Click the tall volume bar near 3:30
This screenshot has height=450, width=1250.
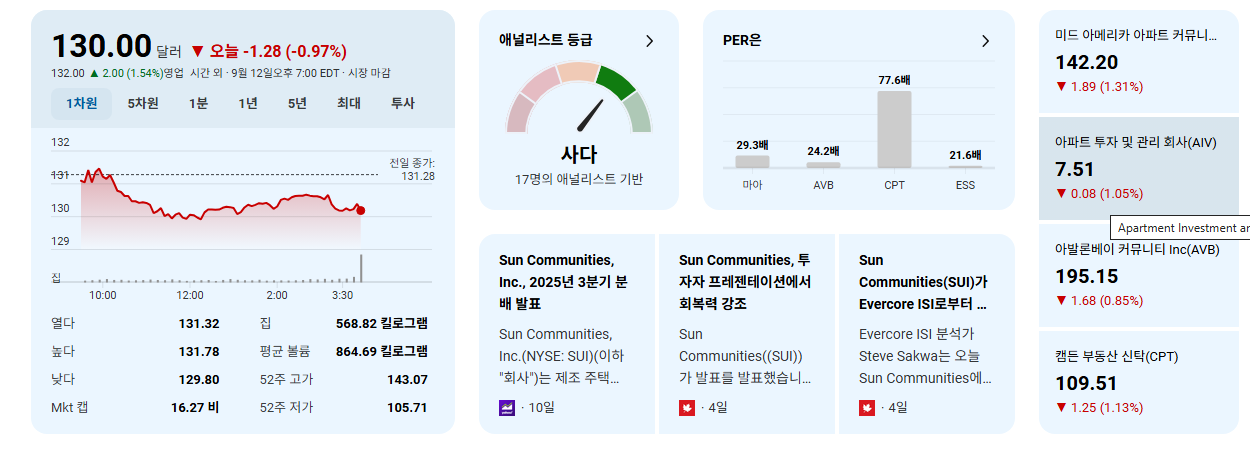pos(361,268)
